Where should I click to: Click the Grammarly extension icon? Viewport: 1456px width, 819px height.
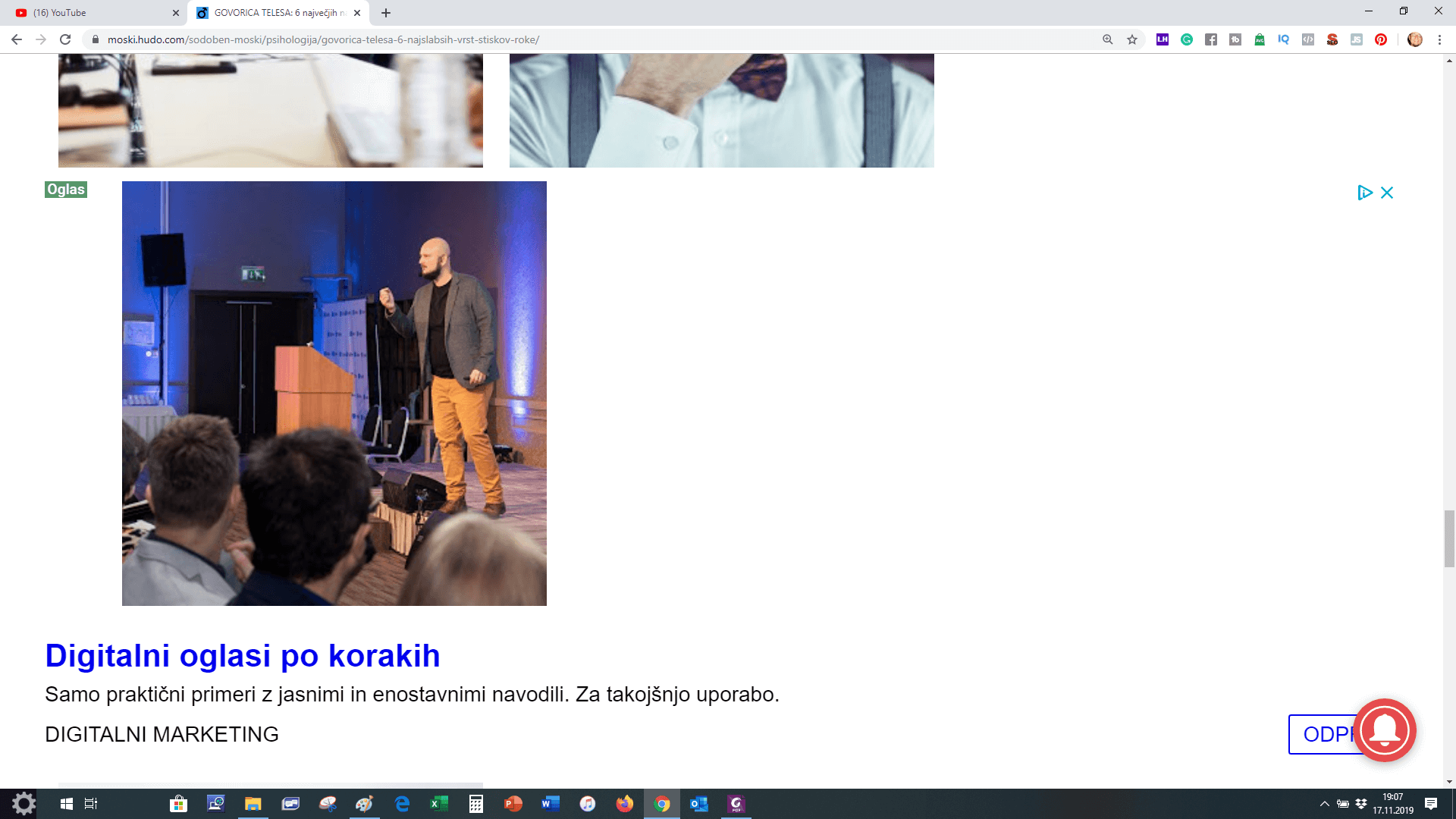1187,39
